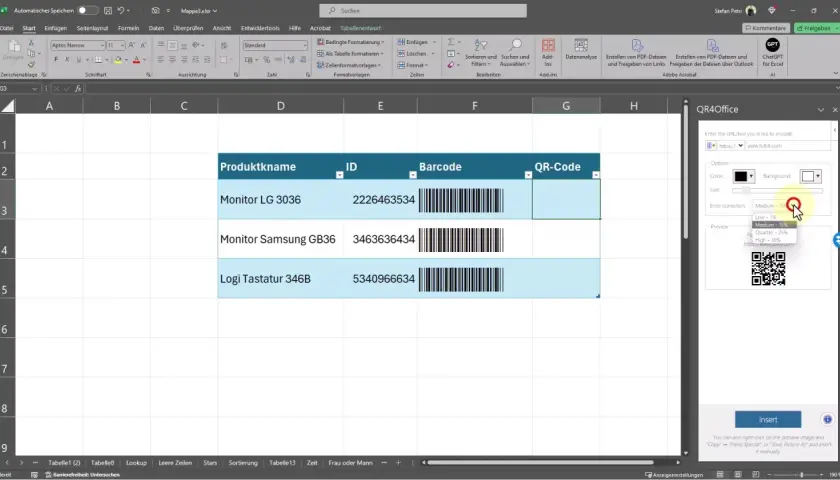
Task: Click Erstellen von PDF-Dateien und Freigeben von Links
Action: [636, 52]
